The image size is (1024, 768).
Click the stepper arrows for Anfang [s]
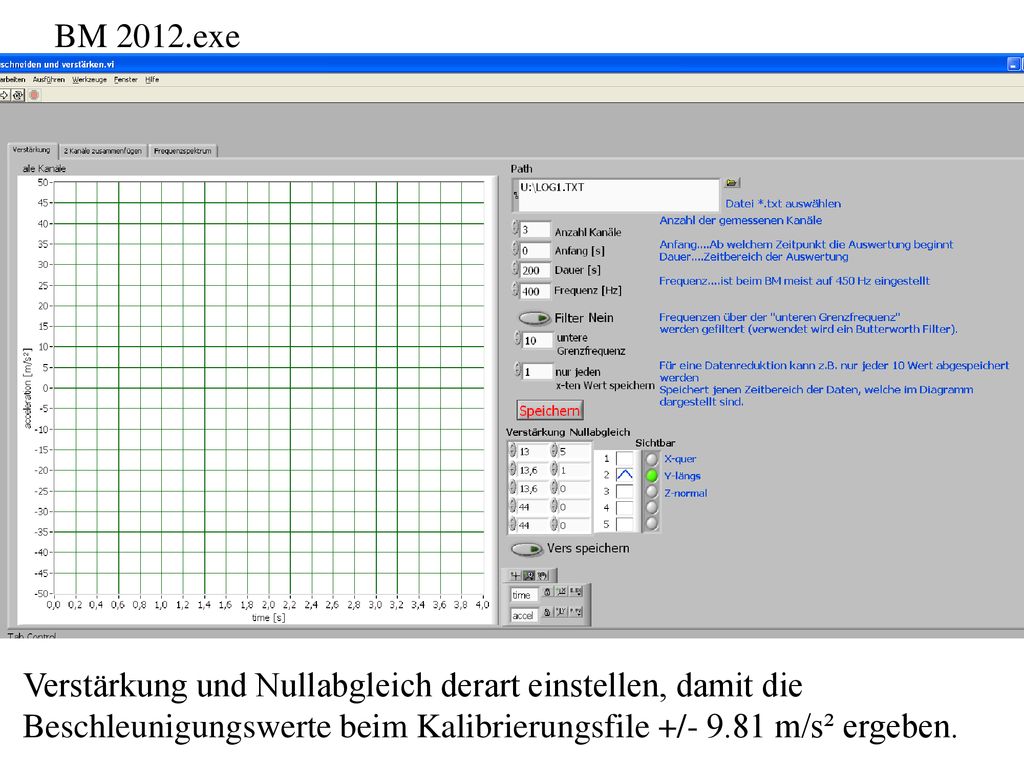[515, 249]
